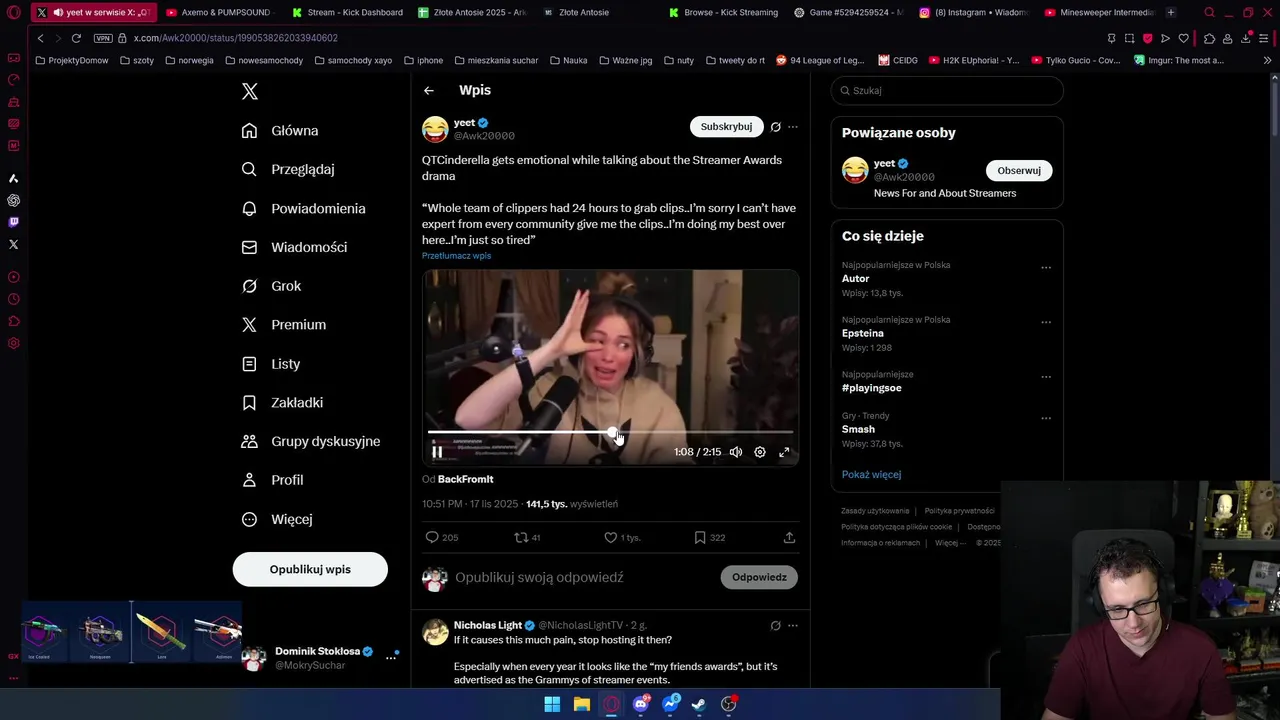The width and height of the screenshot is (1280, 720).
Task: Open options for the #playingsoe trend
Action: pos(1046,377)
